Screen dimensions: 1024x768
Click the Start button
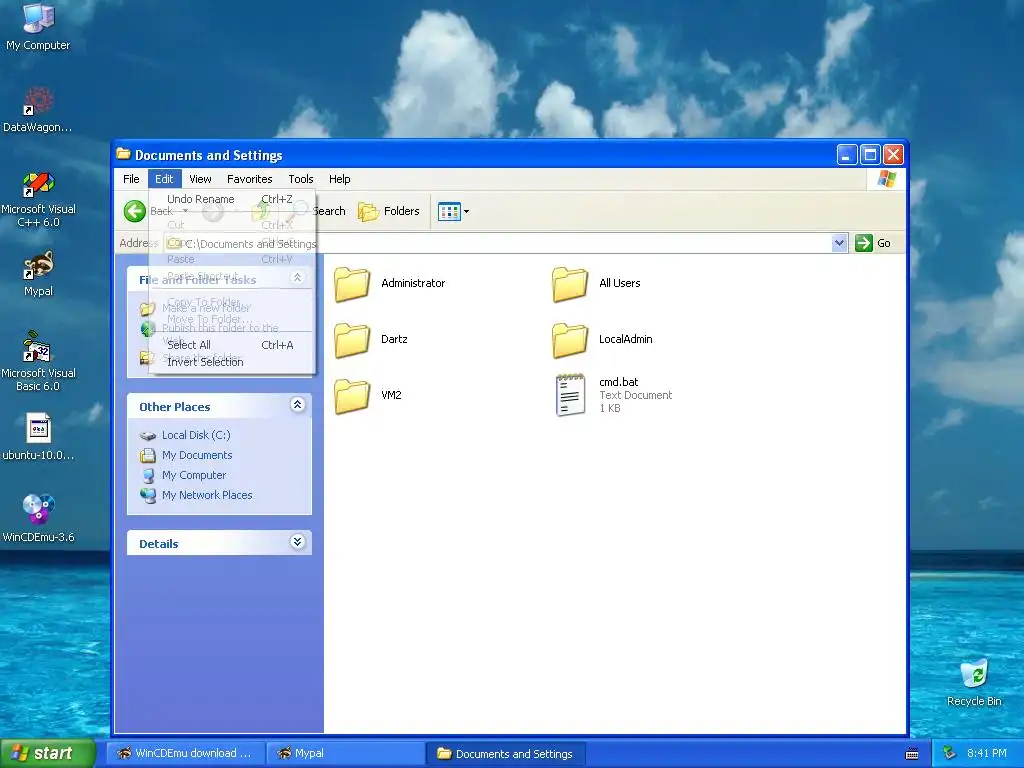click(x=47, y=753)
